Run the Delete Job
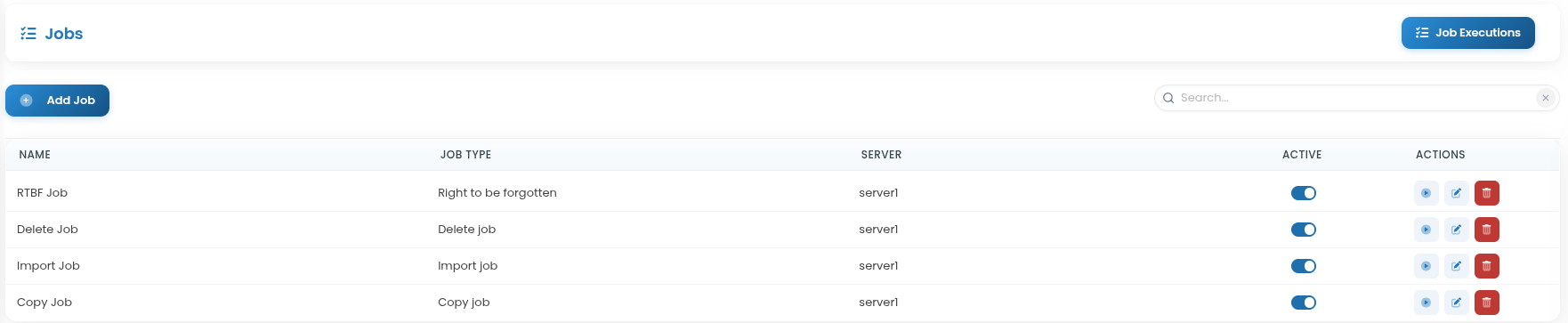Viewport: 1568px width, 323px height. tap(1426, 230)
